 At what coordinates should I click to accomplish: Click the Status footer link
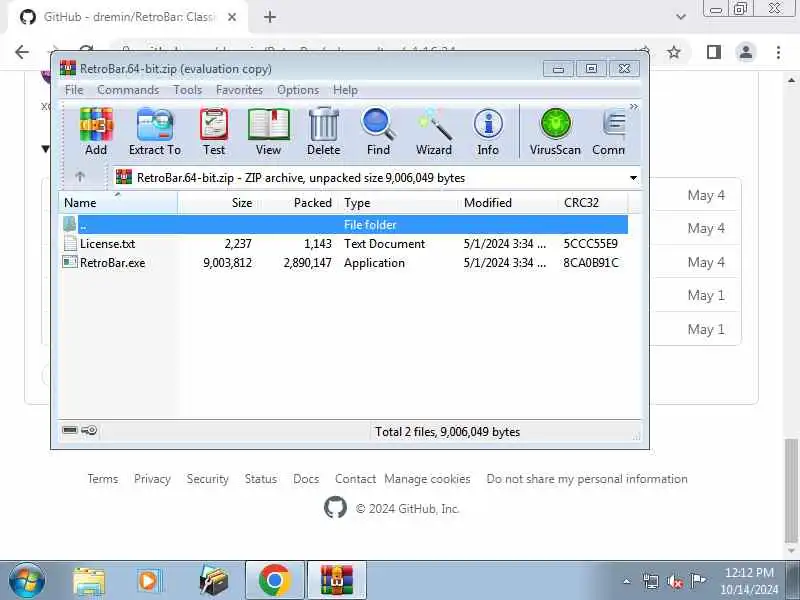click(261, 479)
